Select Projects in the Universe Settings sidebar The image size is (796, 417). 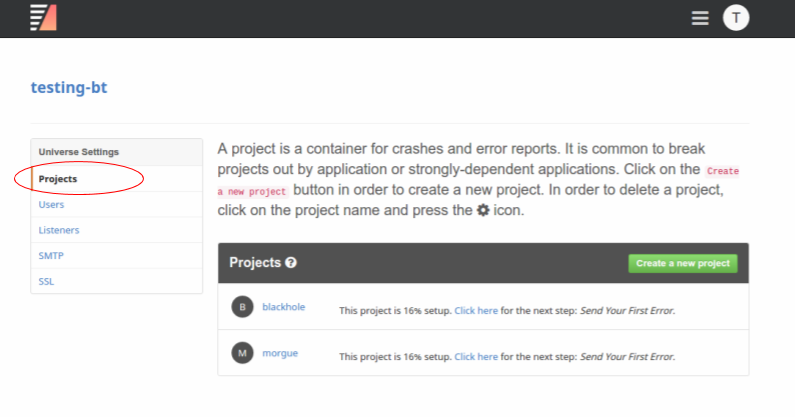58,179
